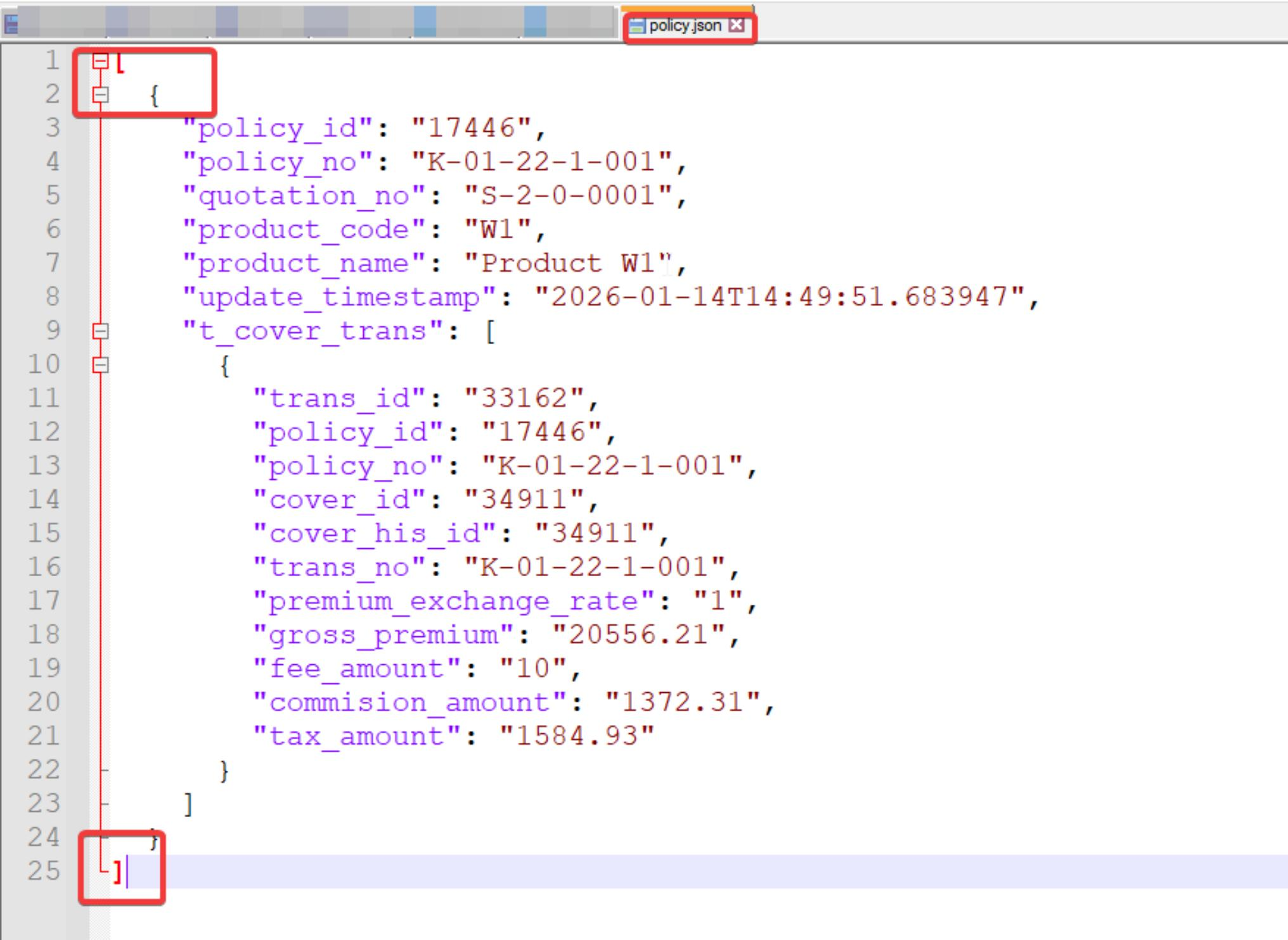This screenshot has height=940, width=1288.
Task: Click the "quotation_no" key
Action: tap(304, 196)
